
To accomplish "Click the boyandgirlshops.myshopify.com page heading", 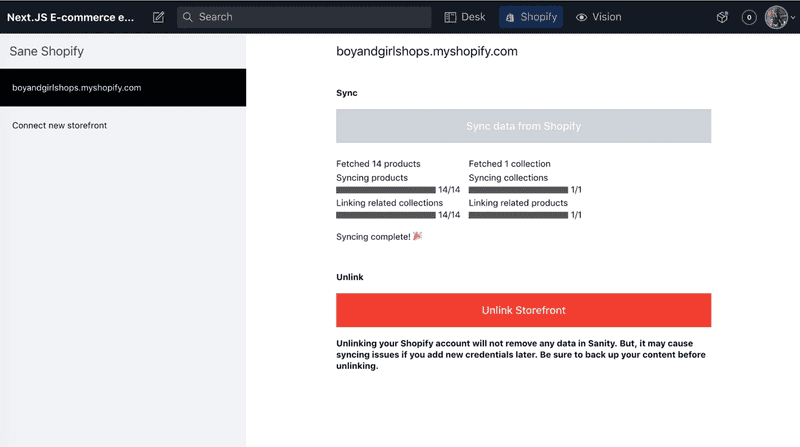I will coord(427,52).
